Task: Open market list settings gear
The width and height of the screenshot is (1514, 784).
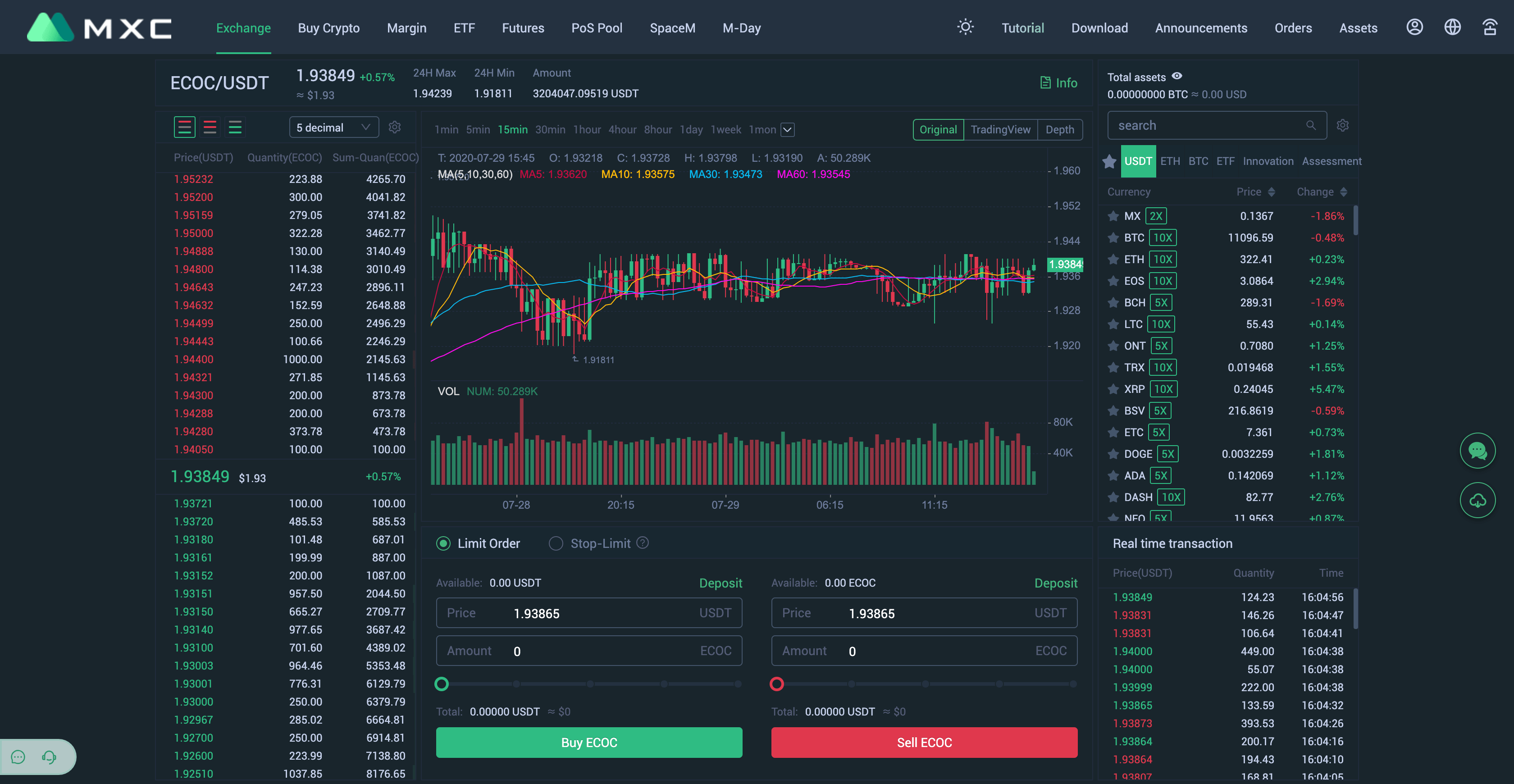Action: pyautogui.click(x=1342, y=125)
